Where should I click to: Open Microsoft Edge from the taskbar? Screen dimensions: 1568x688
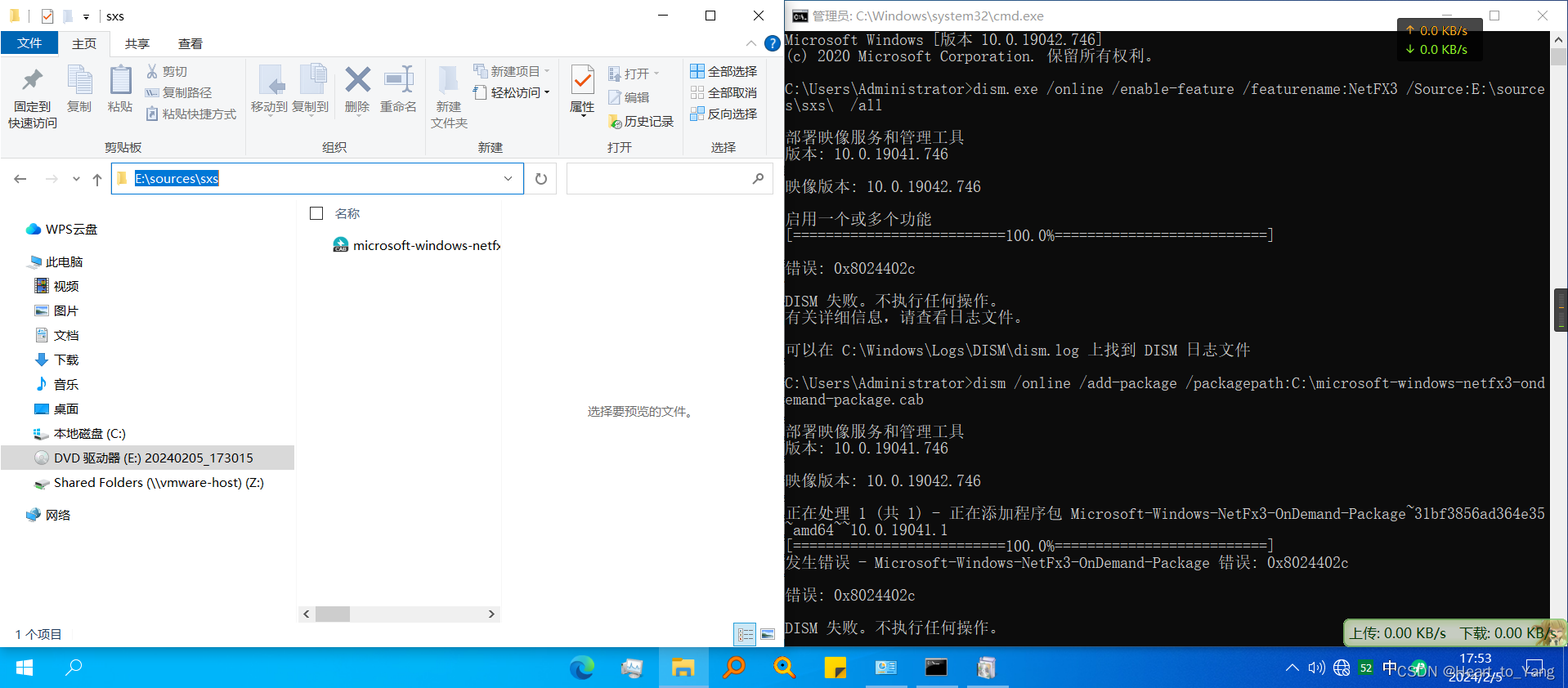coord(582,668)
